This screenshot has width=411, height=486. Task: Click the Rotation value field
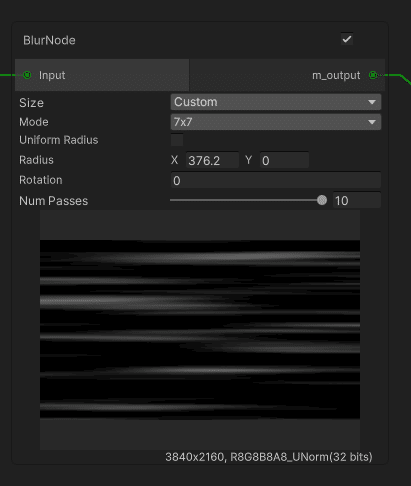click(x=276, y=180)
